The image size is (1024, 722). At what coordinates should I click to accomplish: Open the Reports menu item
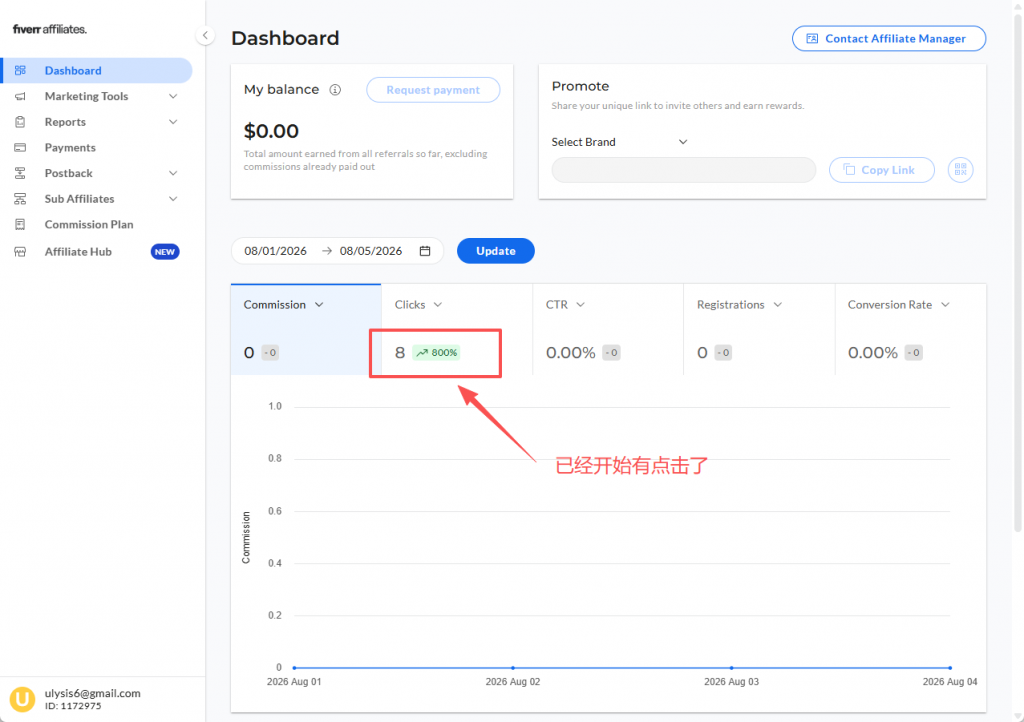tap(97, 122)
